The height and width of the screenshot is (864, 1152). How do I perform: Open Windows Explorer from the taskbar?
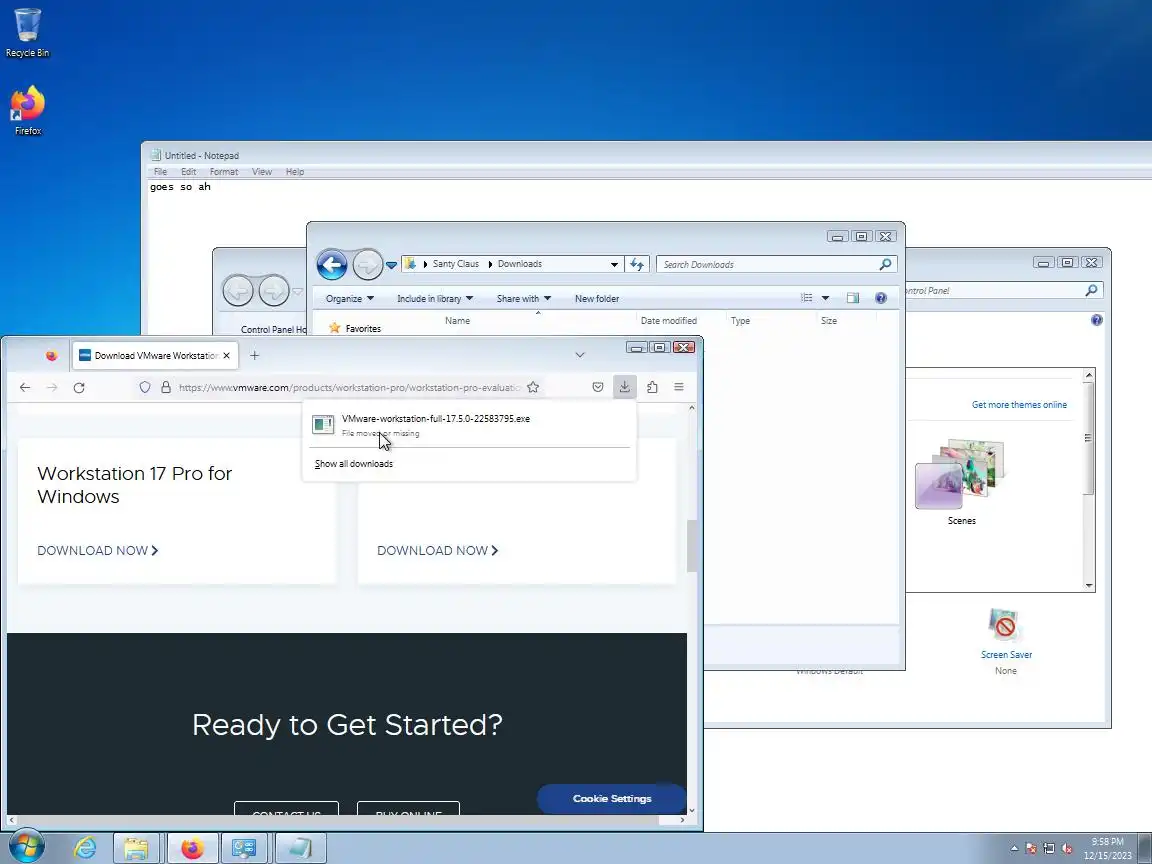(136, 848)
